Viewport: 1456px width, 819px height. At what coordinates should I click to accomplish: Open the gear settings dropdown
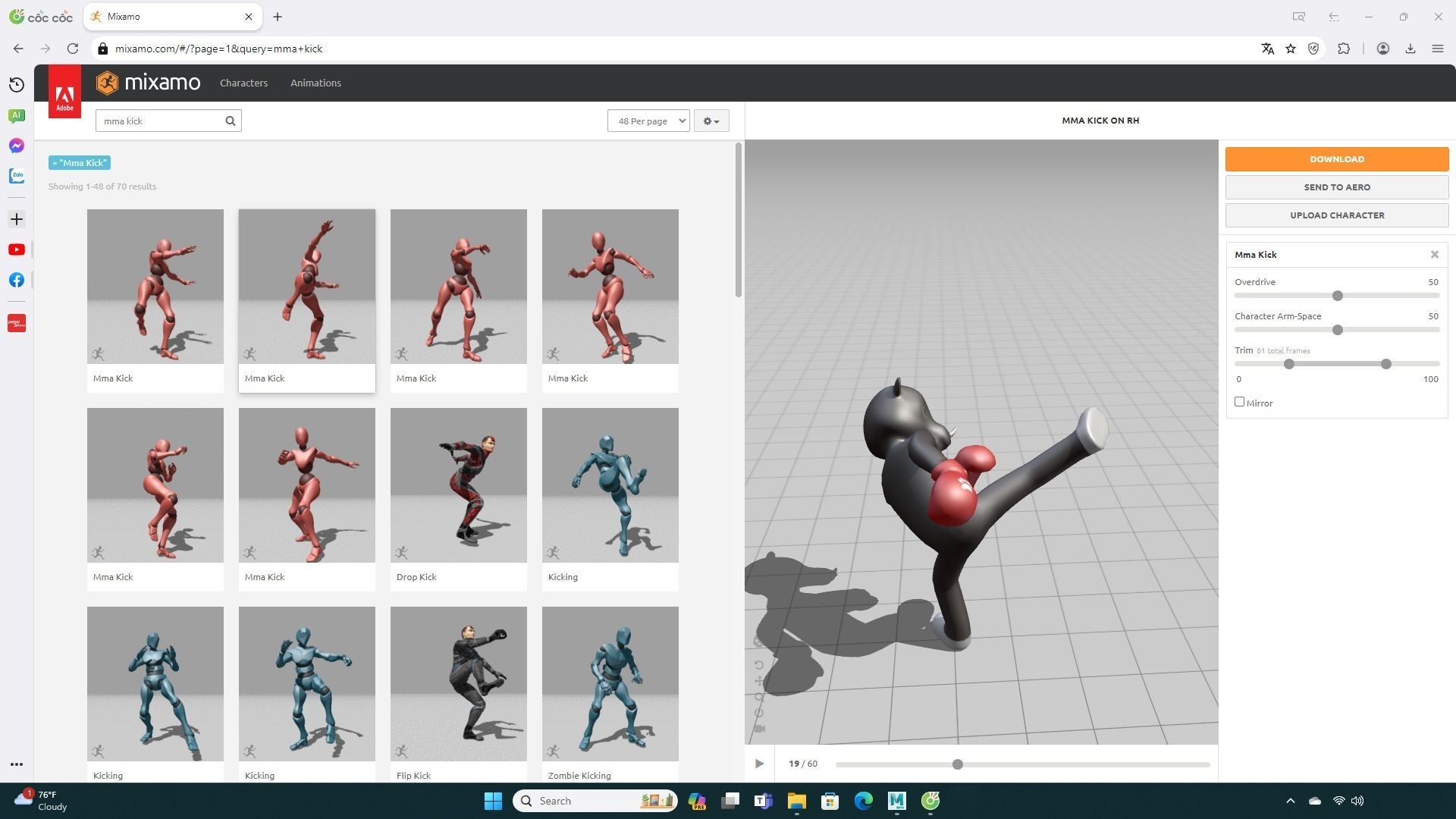pos(711,121)
